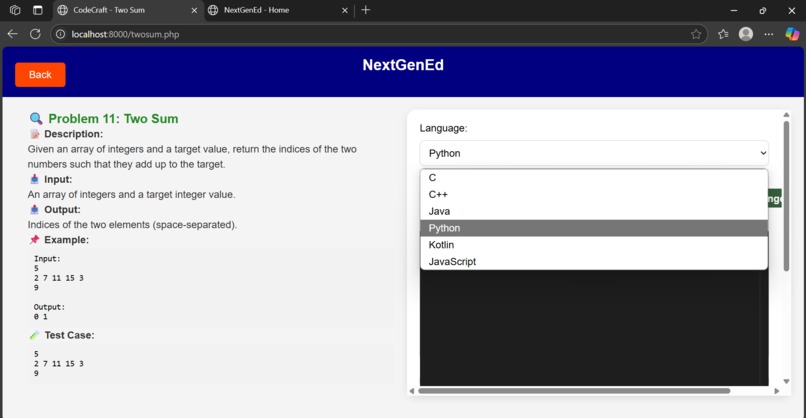This screenshot has width=806, height=418.
Task: Choose C++ in the language list
Action: point(594,194)
